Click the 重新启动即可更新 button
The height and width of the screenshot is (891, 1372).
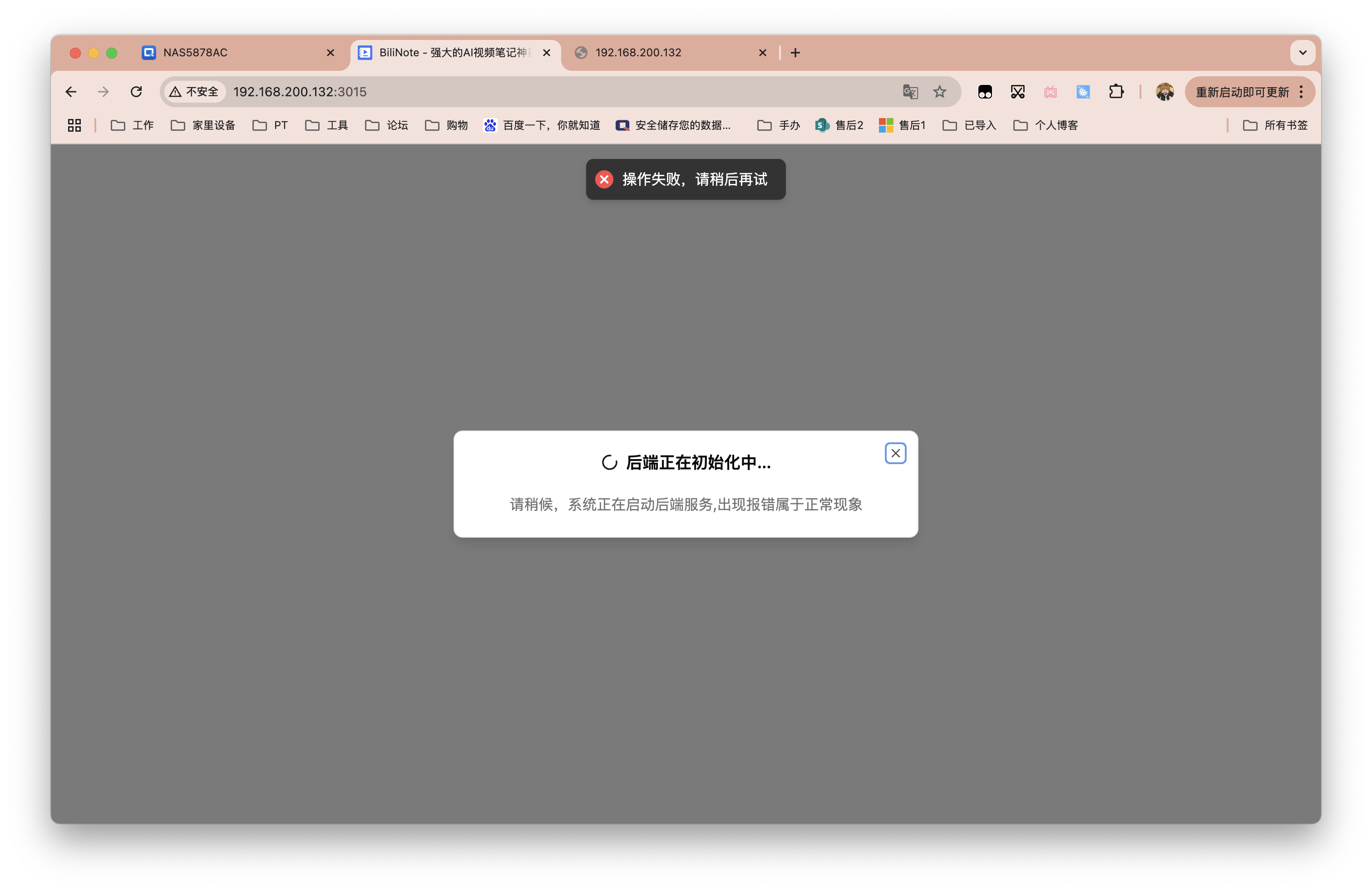[1242, 92]
